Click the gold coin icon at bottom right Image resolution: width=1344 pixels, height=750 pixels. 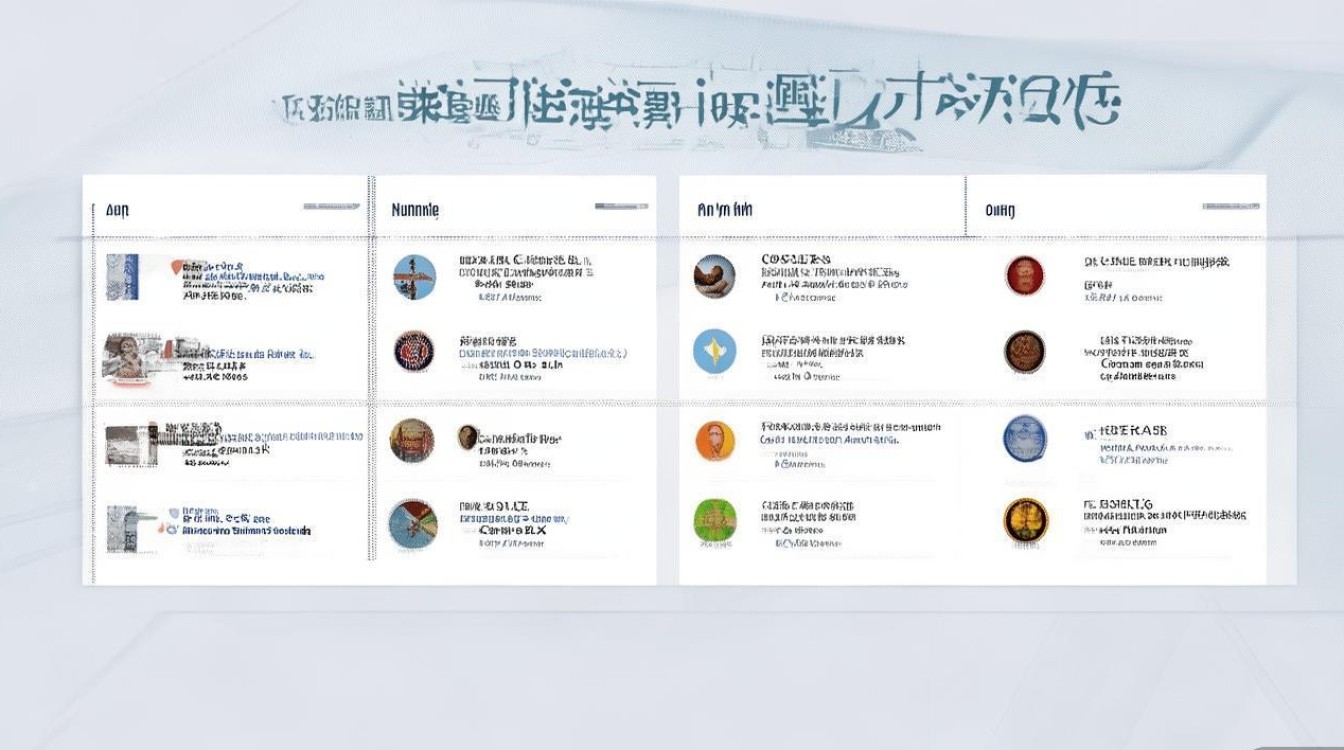coord(1025,520)
